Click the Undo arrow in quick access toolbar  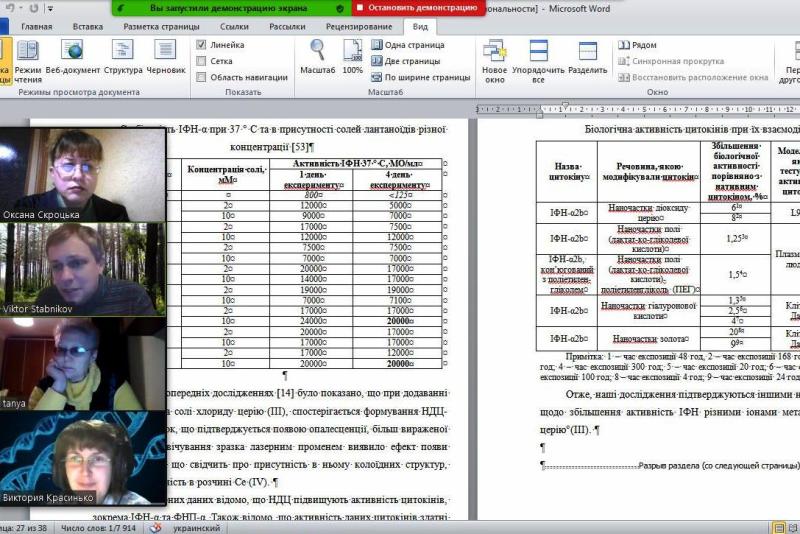[x=10, y=8]
